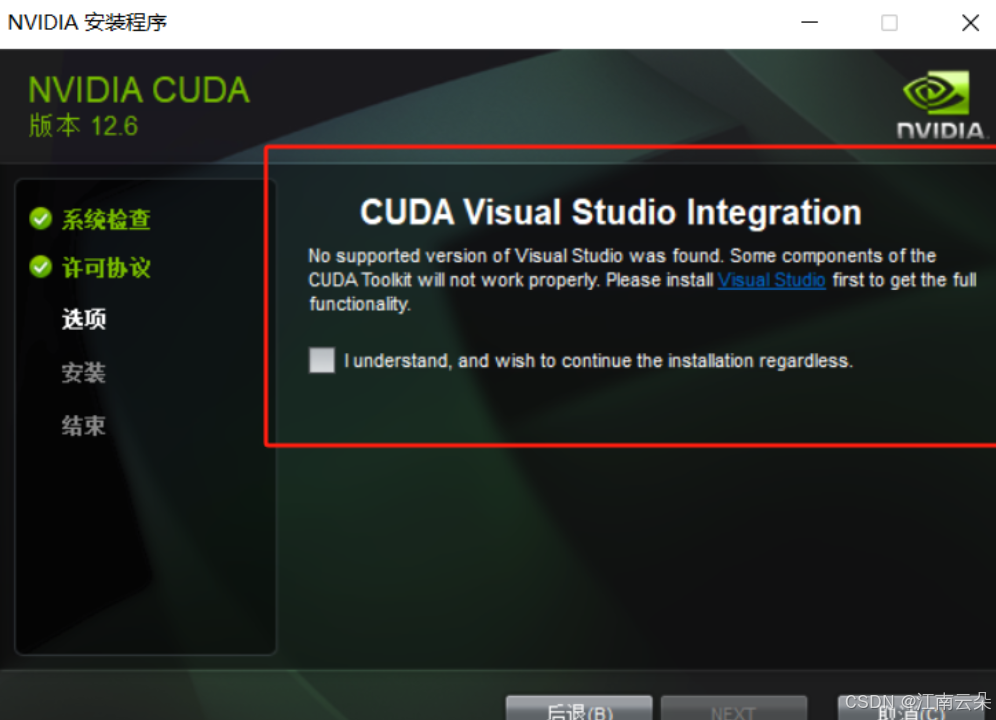The image size is (996, 720).
Task: Click the 'CUDA Visual Studio Integration' heading
Action: (610, 212)
